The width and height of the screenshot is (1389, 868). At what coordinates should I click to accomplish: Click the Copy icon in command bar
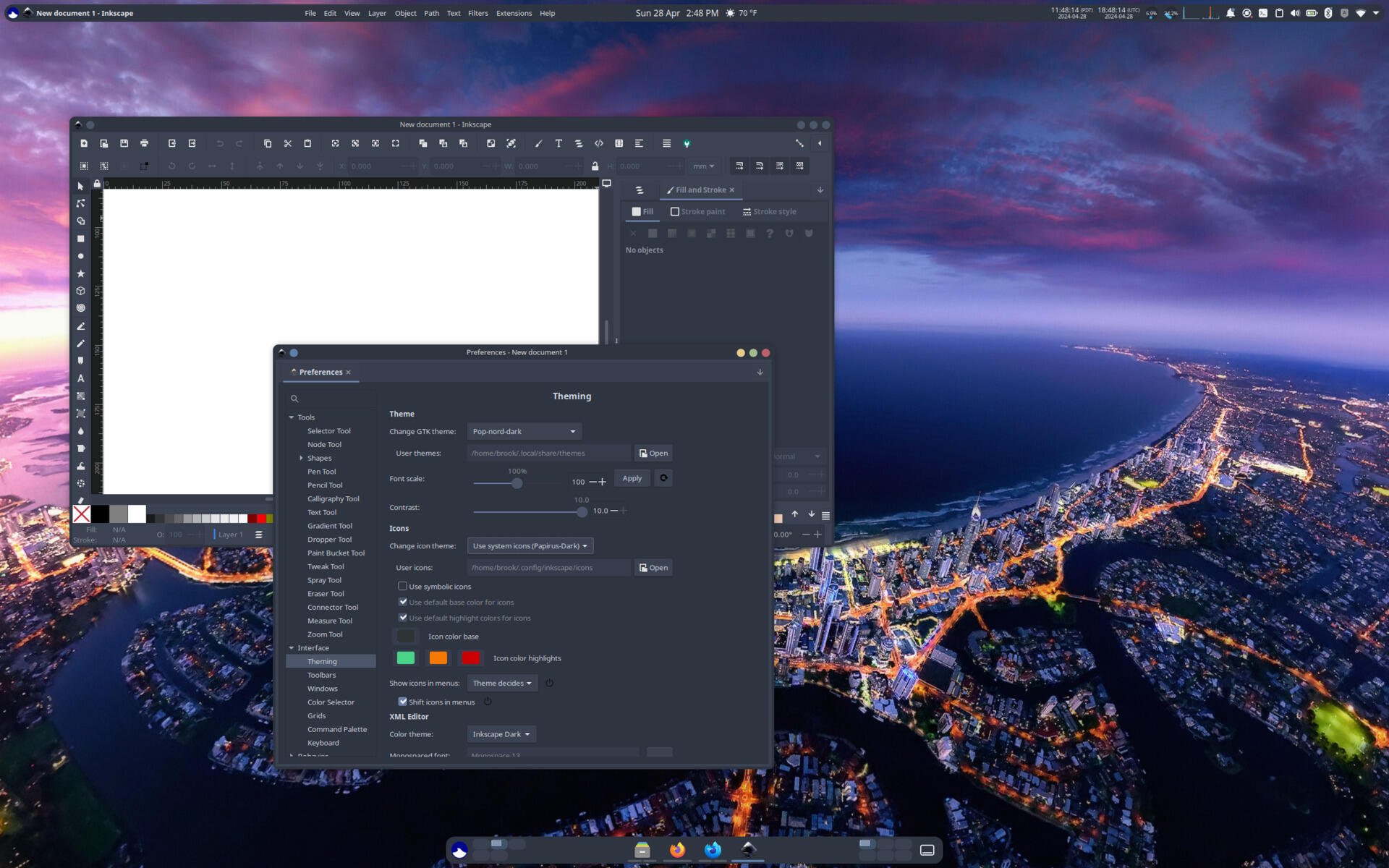pyautogui.click(x=267, y=143)
